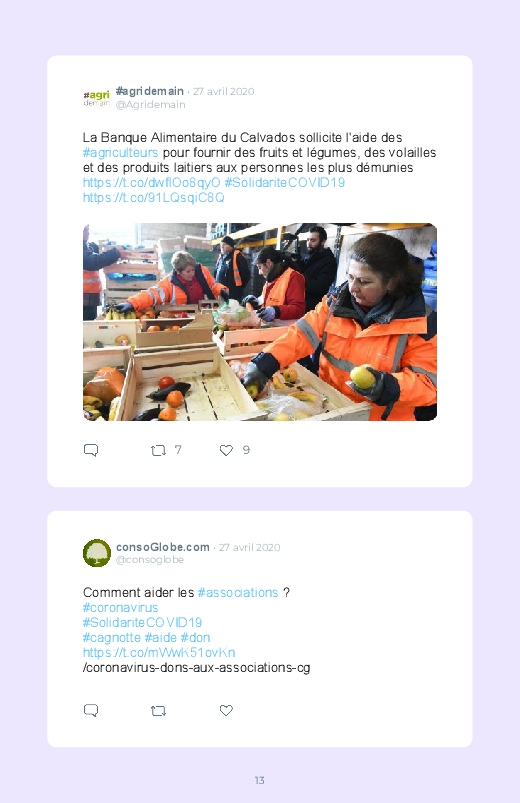Open the consoGlobe.com account name
The image size is (520, 803).
(163, 547)
